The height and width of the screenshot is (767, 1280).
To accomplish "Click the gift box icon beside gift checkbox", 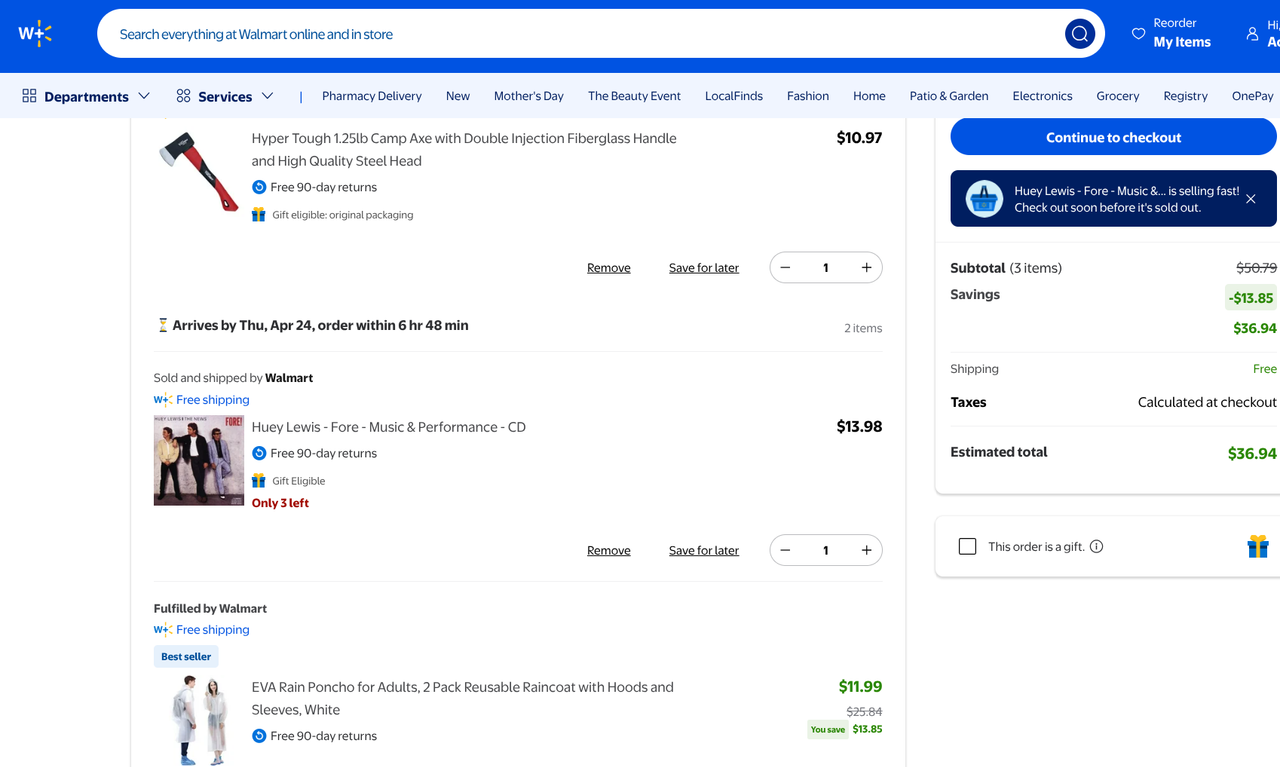I will pyautogui.click(x=1258, y=546).
